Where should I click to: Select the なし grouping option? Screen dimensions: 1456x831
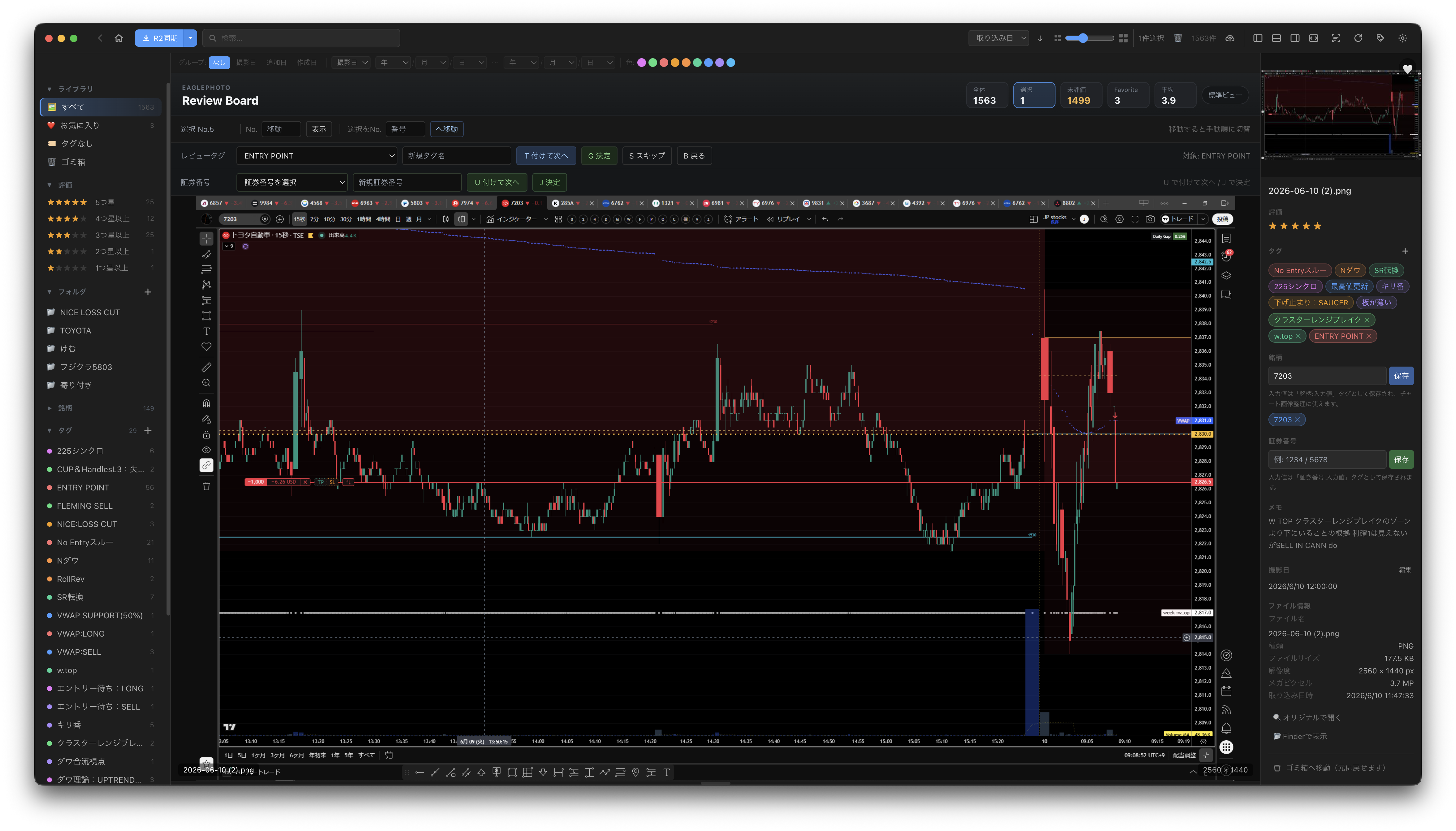pyautogui.click(x=219, y=63)
